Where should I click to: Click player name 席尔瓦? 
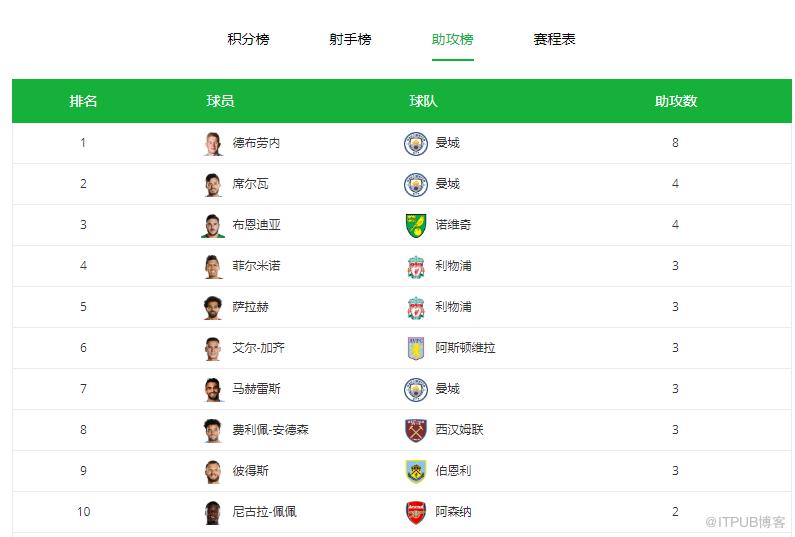250,184
